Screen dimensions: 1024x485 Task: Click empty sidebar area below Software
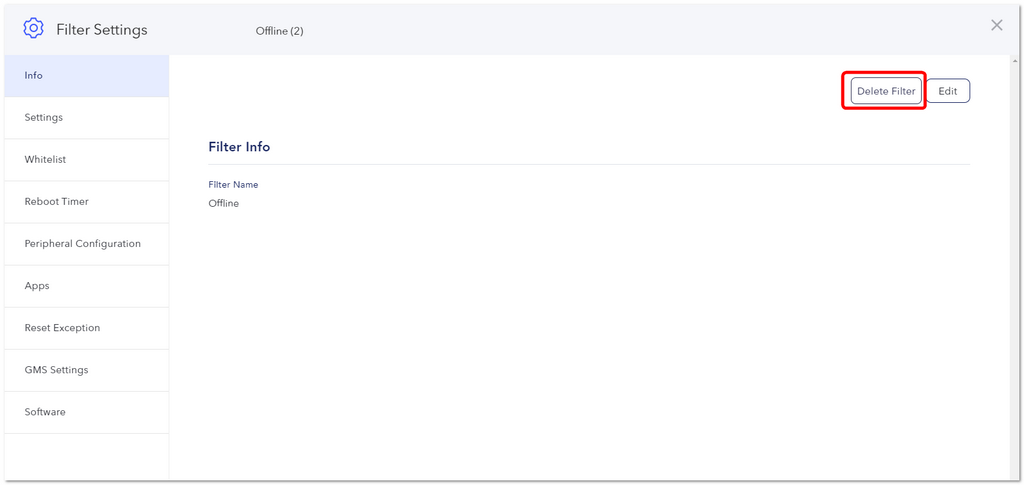pos(86,457)
